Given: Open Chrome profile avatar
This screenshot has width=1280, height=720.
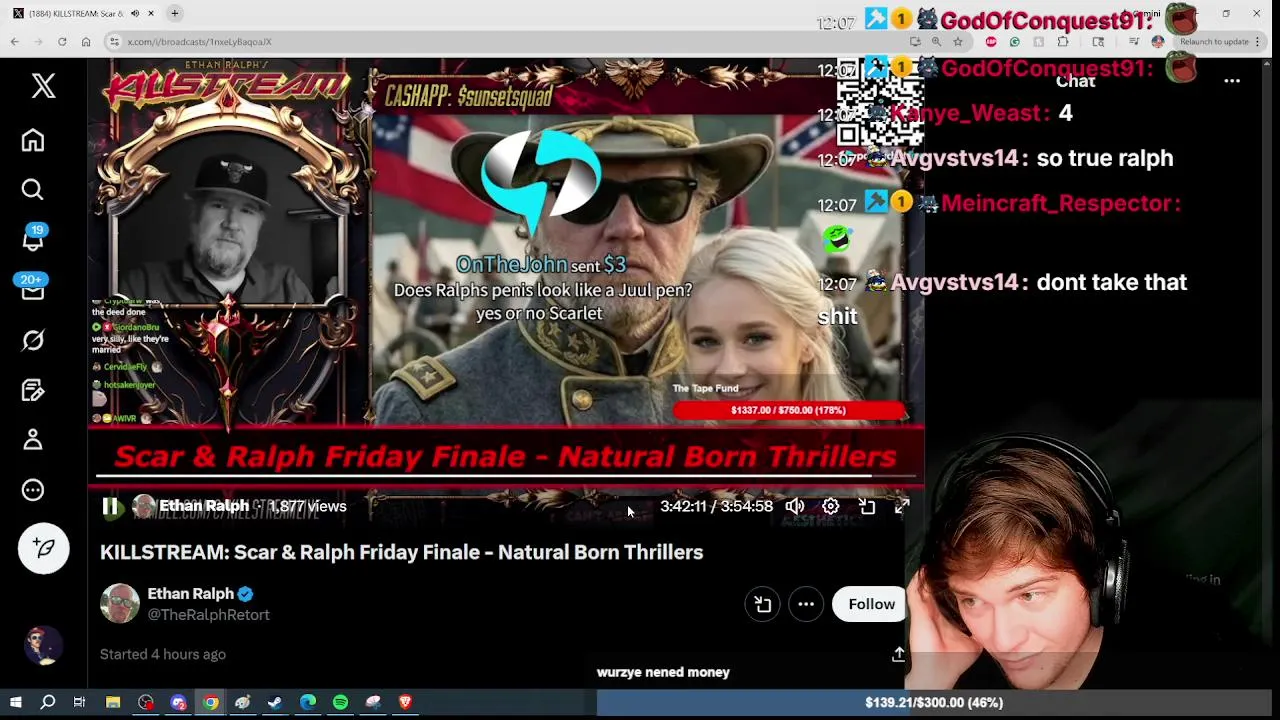Looking at the screenshot, I should tap(1158, 42).
